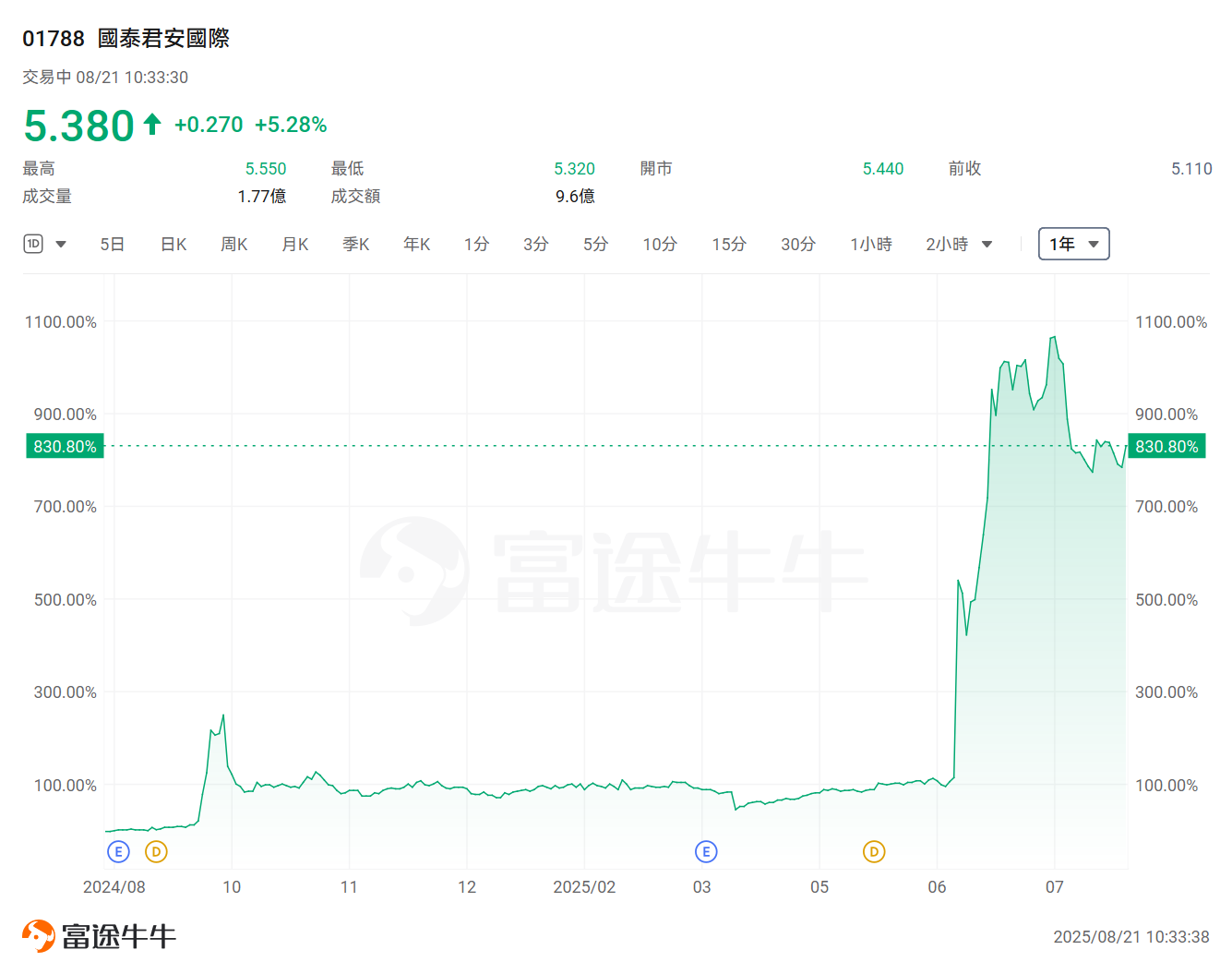Click the blue E earnings marker near August 2024
The width and height of the screenshot is (1232, 974).
click(x=118, y=851)
